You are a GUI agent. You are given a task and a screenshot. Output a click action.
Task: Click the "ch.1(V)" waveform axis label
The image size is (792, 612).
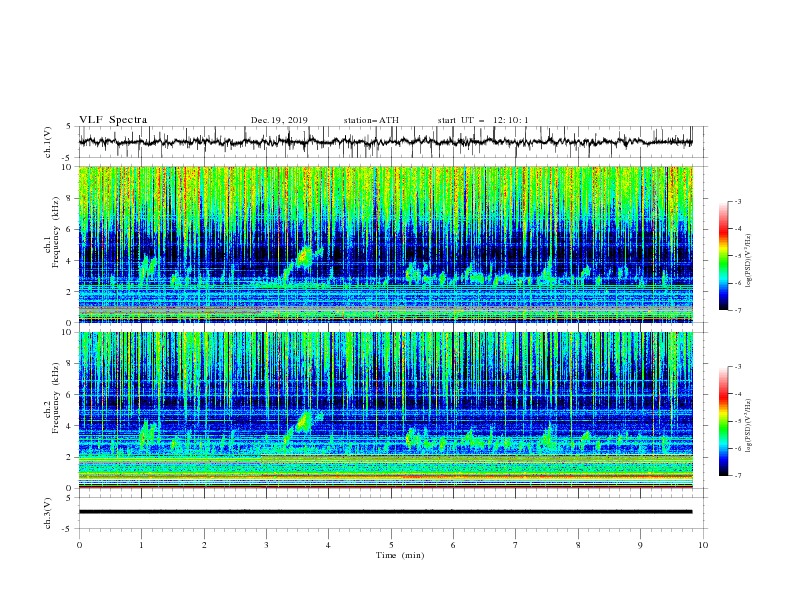coord(48,142)
